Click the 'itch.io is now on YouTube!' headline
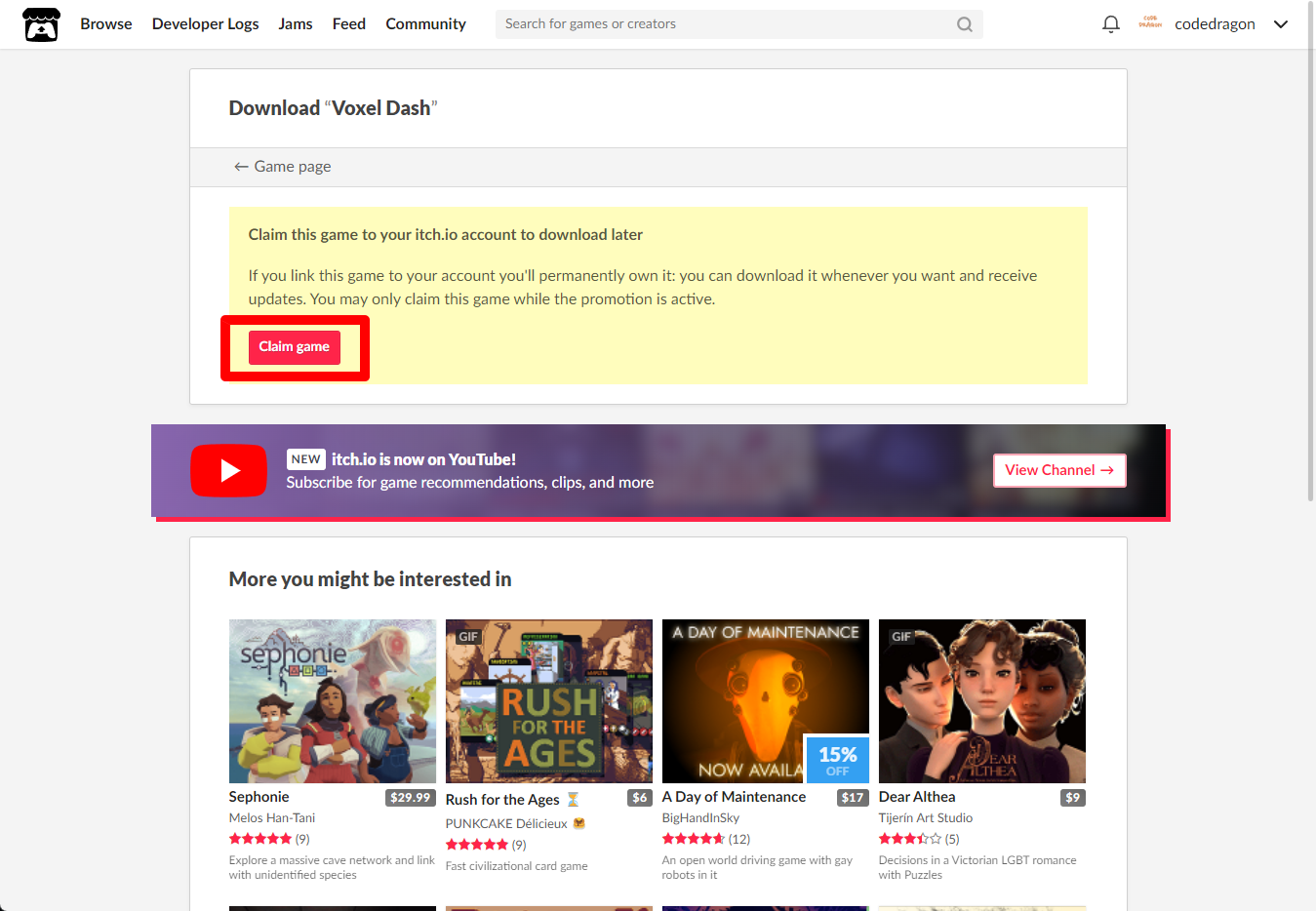1316x911 pixels. pyautogui.click(x=423, y=459)
